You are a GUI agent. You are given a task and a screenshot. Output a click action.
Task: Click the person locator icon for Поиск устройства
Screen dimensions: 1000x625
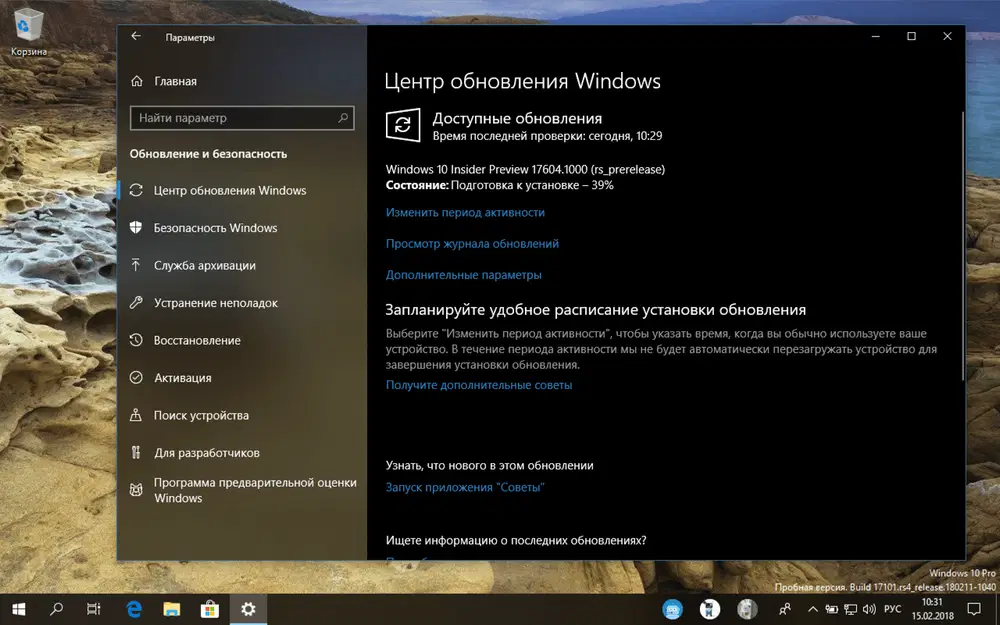tap(136, 415)
